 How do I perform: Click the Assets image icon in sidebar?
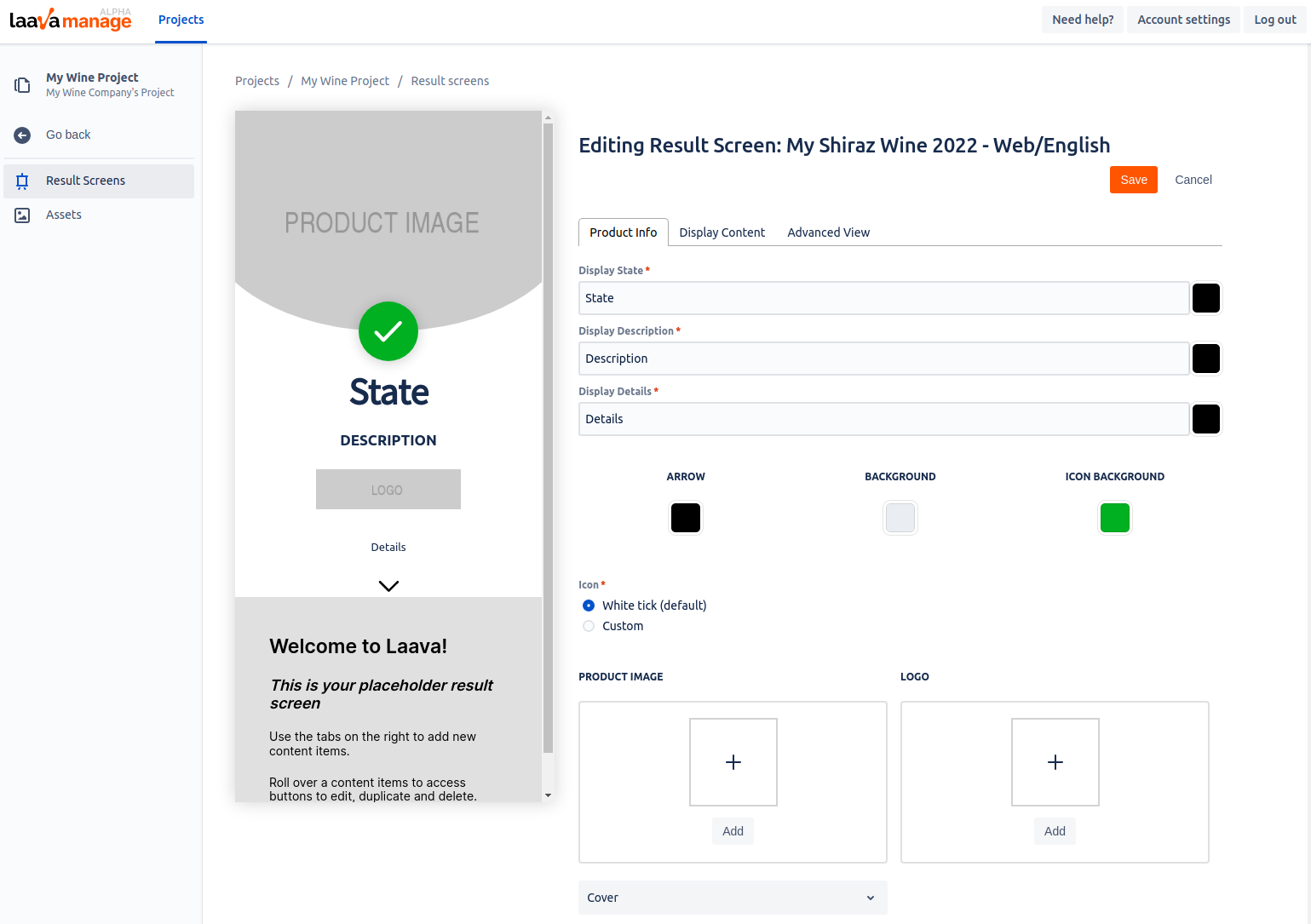(x=23, y=215)
